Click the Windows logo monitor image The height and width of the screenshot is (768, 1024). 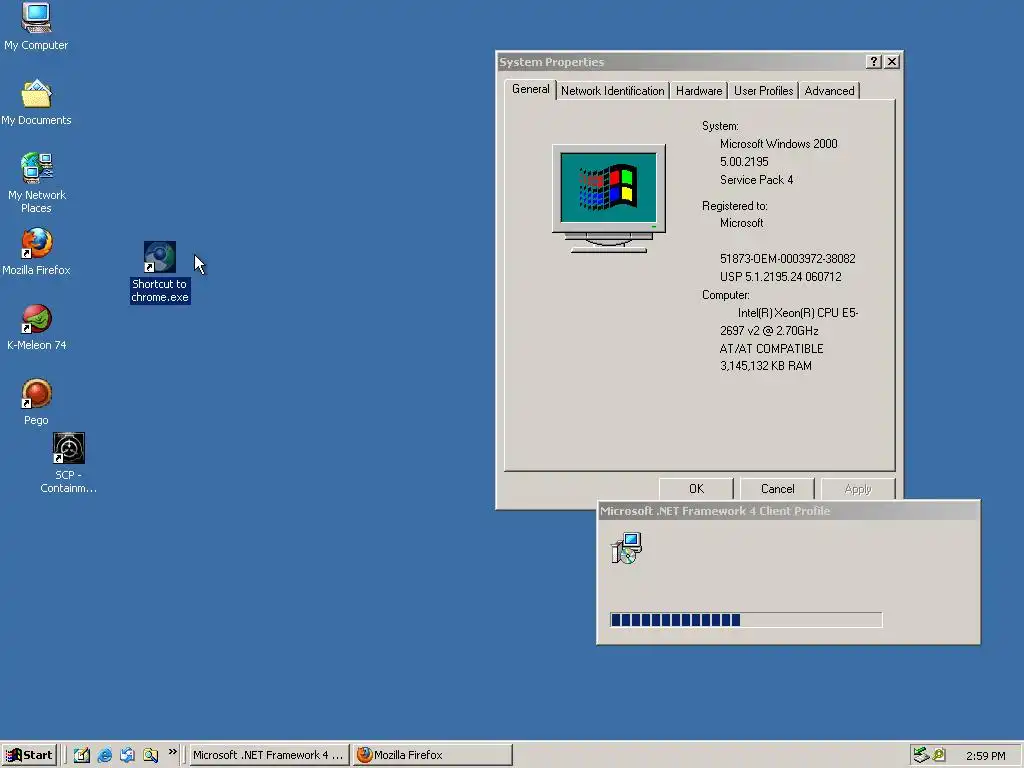609,199
